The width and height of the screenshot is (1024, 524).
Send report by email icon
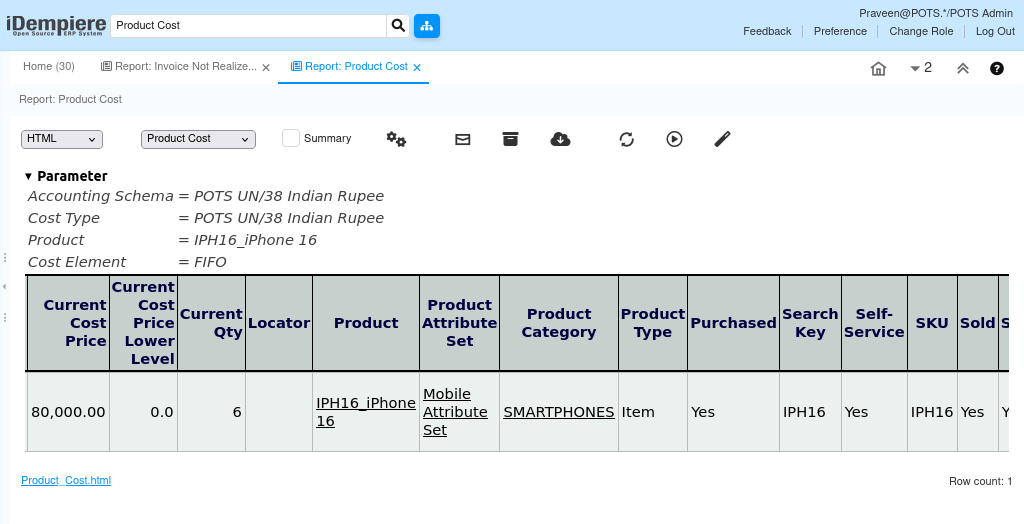point(462,139)
